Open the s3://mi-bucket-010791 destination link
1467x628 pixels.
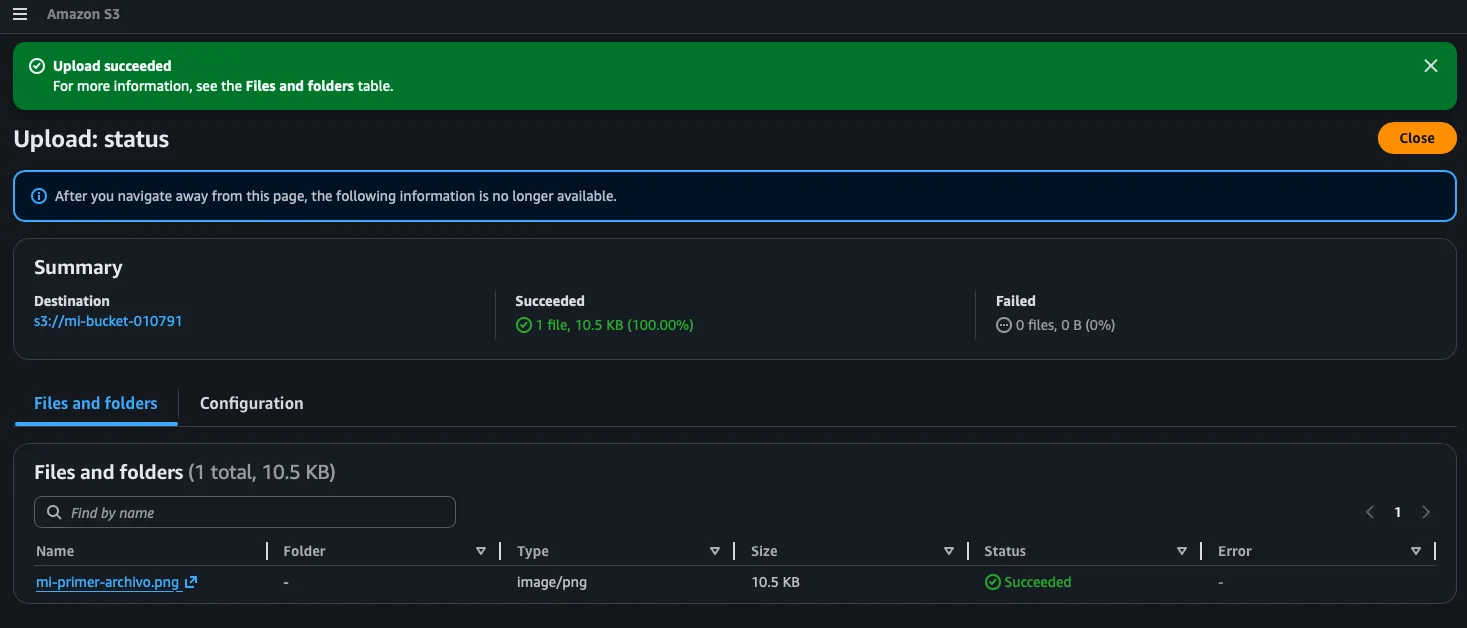pos(108,322)
